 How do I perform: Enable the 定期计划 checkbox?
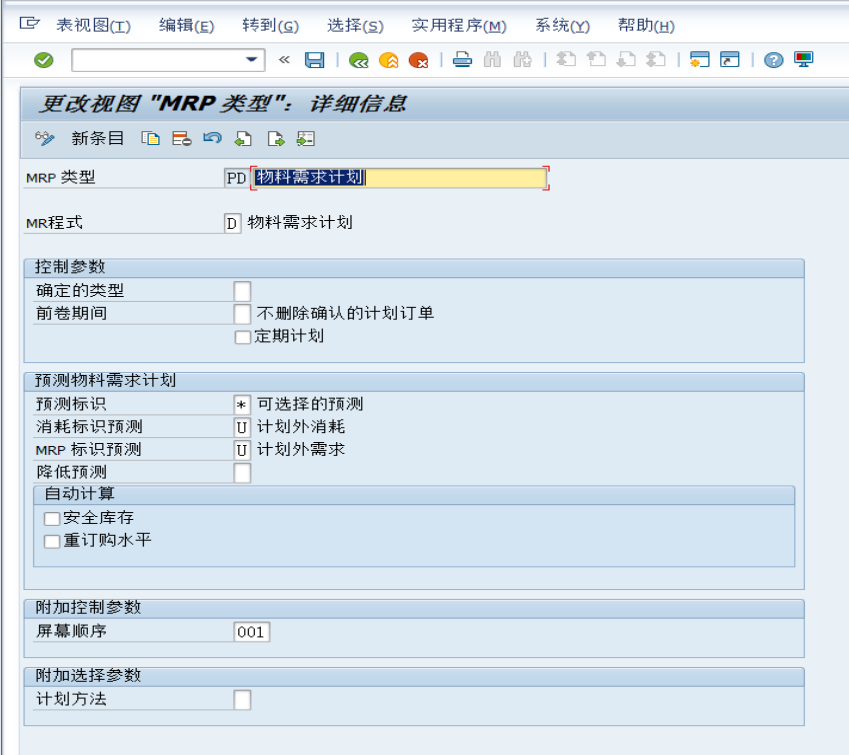click(x=243, y=337)
